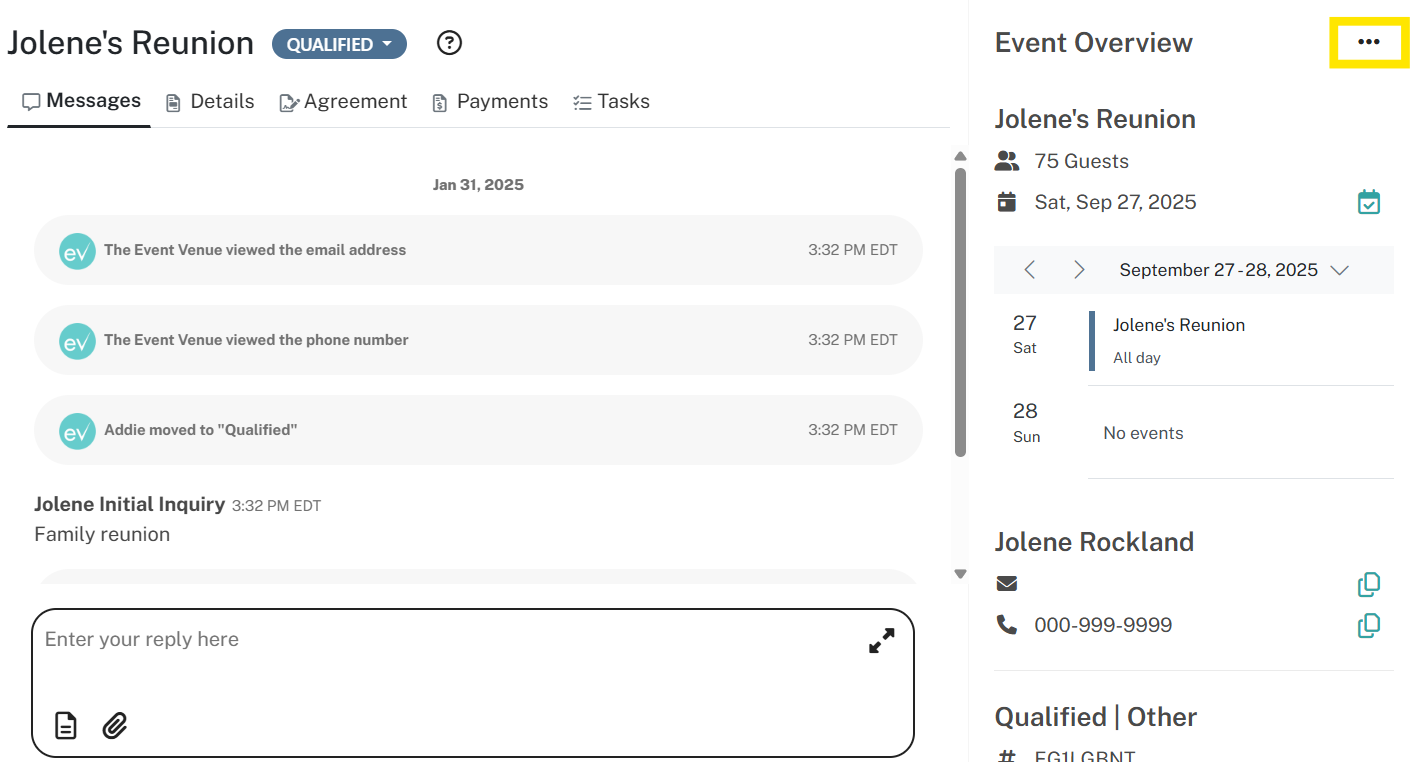Click the message template document icon
1411x762 pixels.
click(x=65, y=725)
